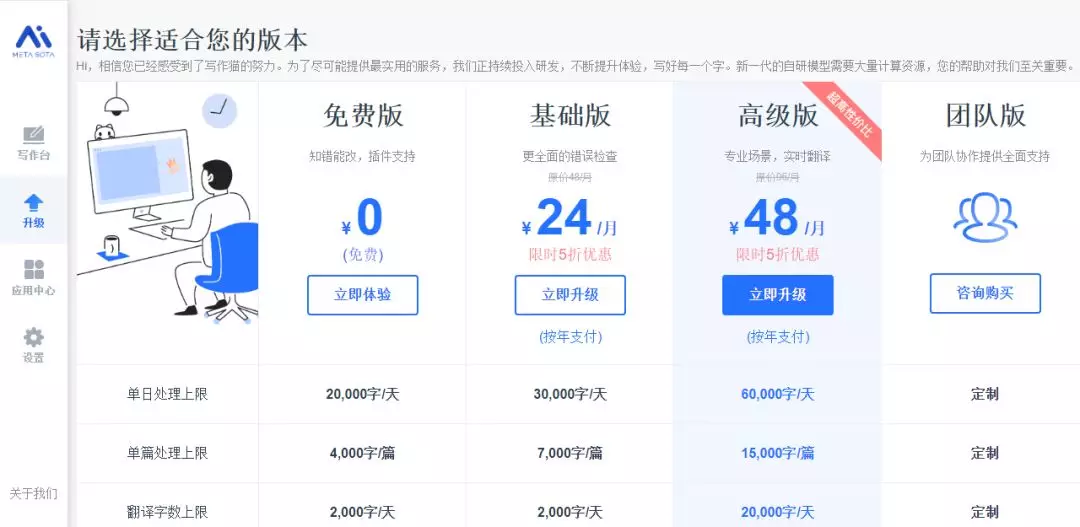Screen dimensions: 1080x527
Task: Click the (免费) label under ¥0
Action: tap(362, 255)
